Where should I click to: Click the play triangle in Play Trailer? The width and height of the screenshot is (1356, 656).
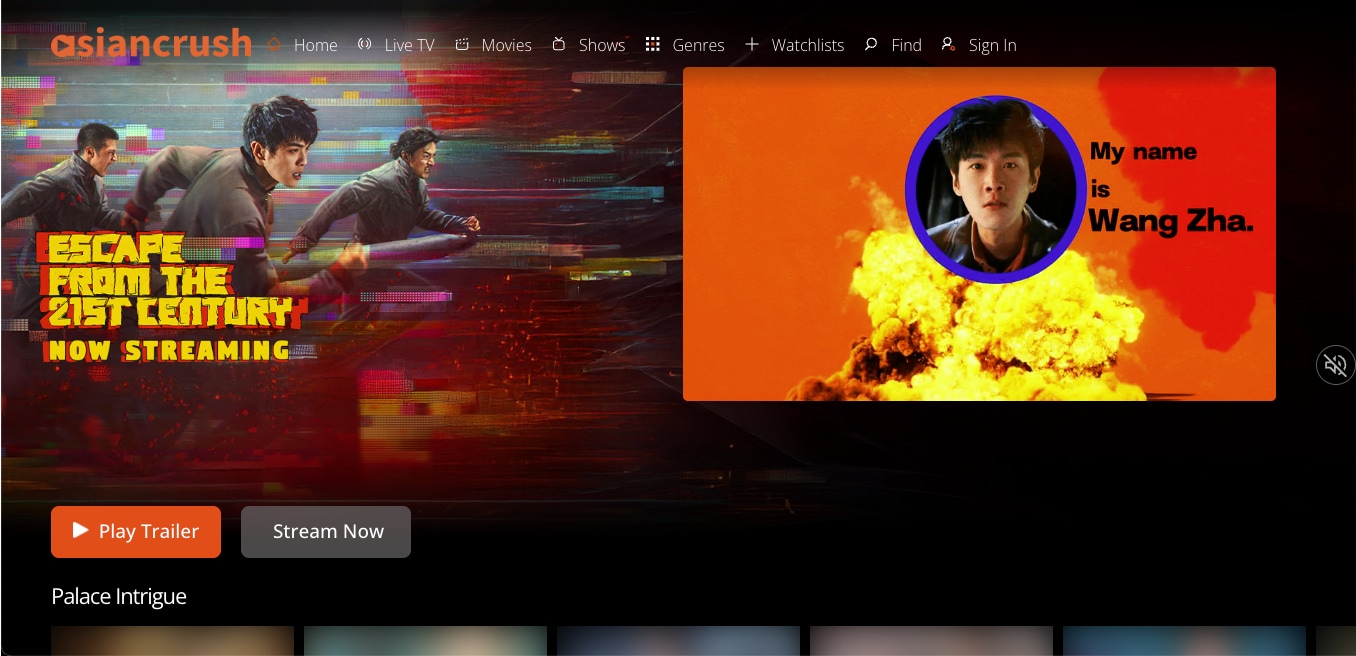coord(81,530)
